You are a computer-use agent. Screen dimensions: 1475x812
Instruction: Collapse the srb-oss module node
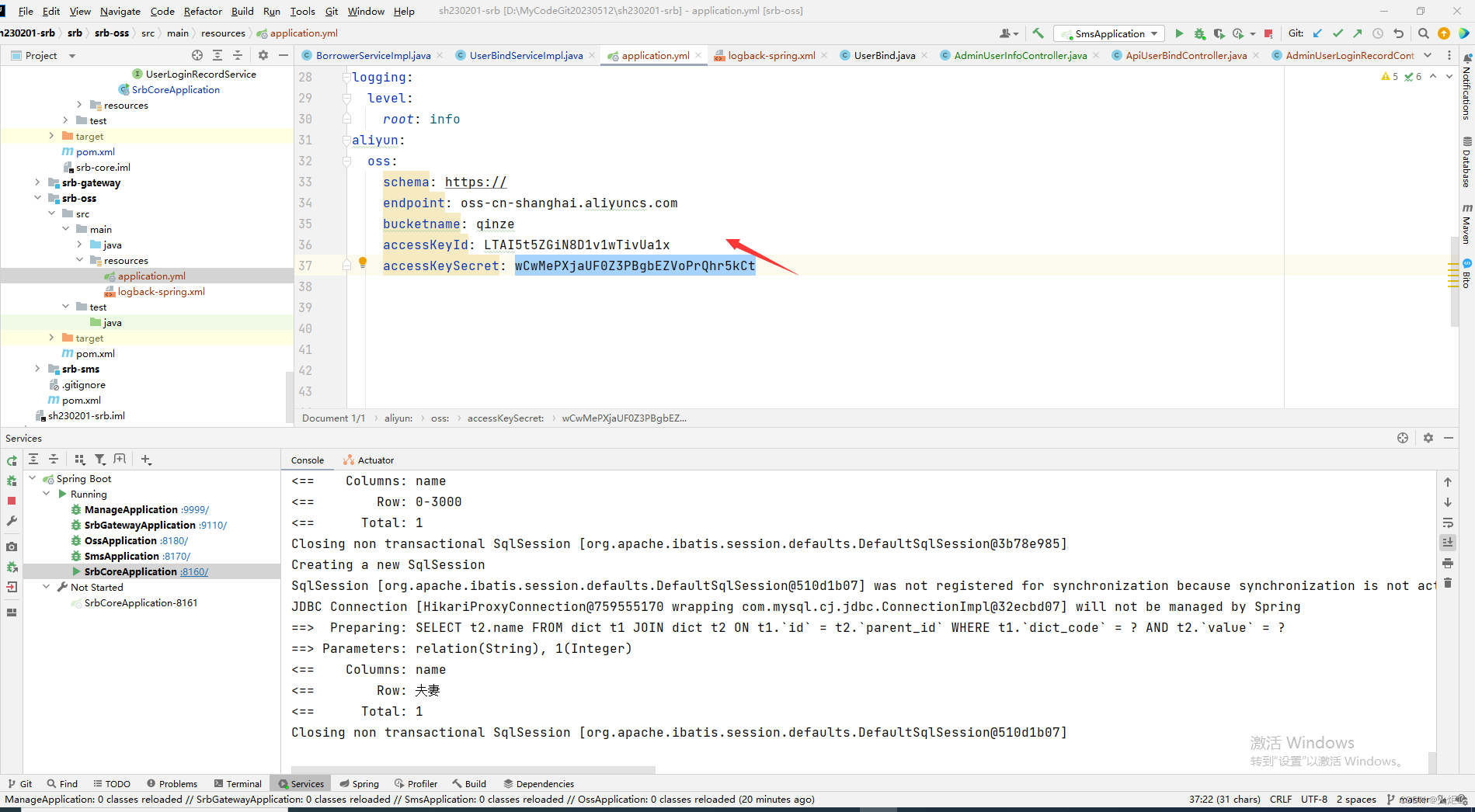coord(37,198)
